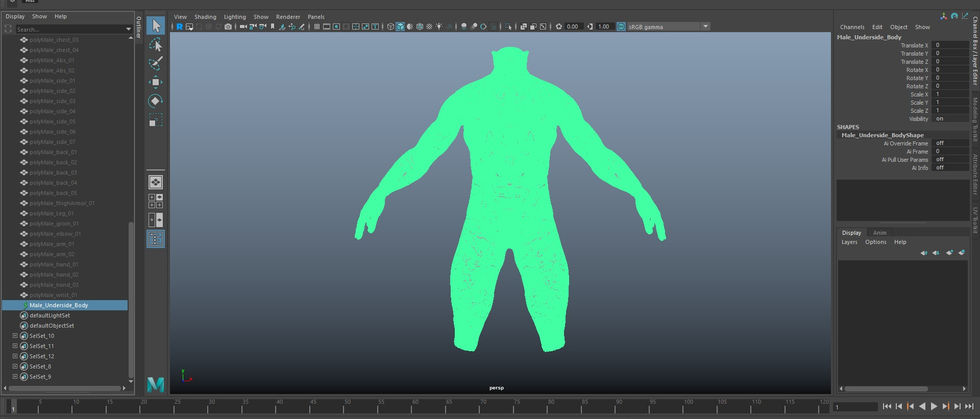Select Male_Underside_Body in Outliner

pyautogui.click(x=65, y=305)
